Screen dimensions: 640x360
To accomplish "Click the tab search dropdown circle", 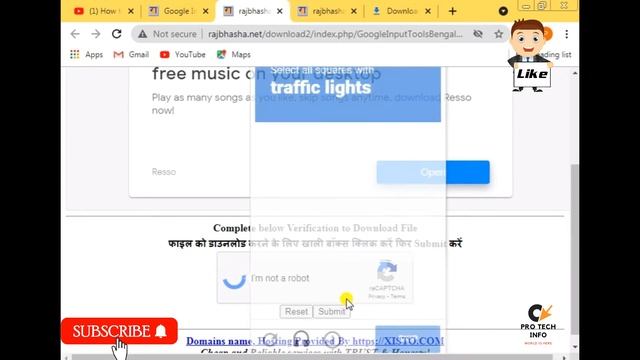I will point(503,11).
